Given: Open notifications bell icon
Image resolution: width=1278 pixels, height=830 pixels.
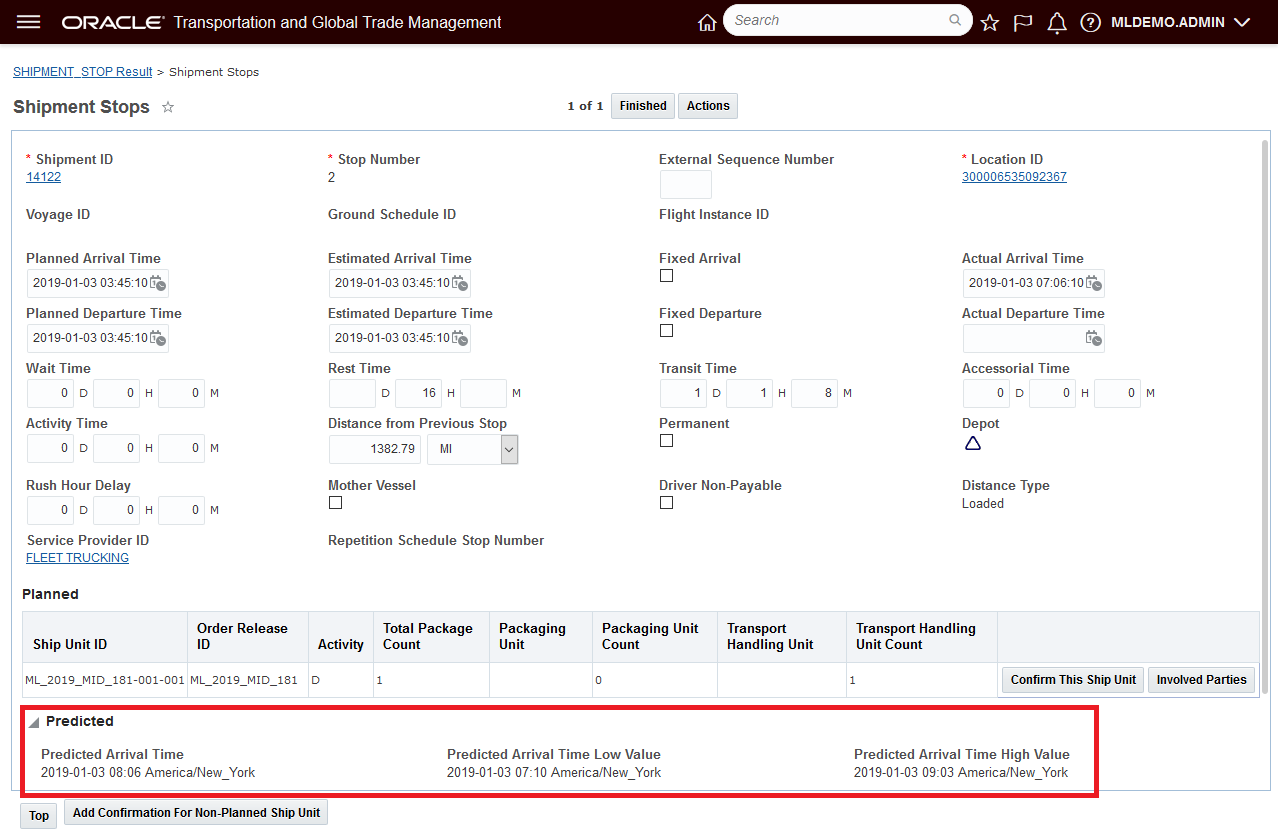Looking at the screenshot, I should [1057, 22].
